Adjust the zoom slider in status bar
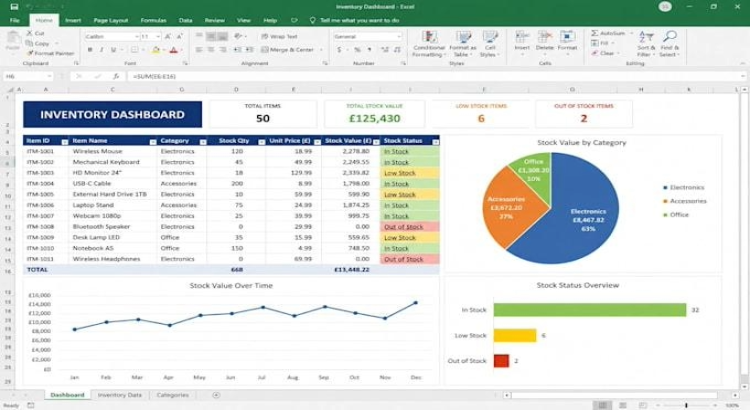This screenshot has height=410, width=750. tap(686, 406)
